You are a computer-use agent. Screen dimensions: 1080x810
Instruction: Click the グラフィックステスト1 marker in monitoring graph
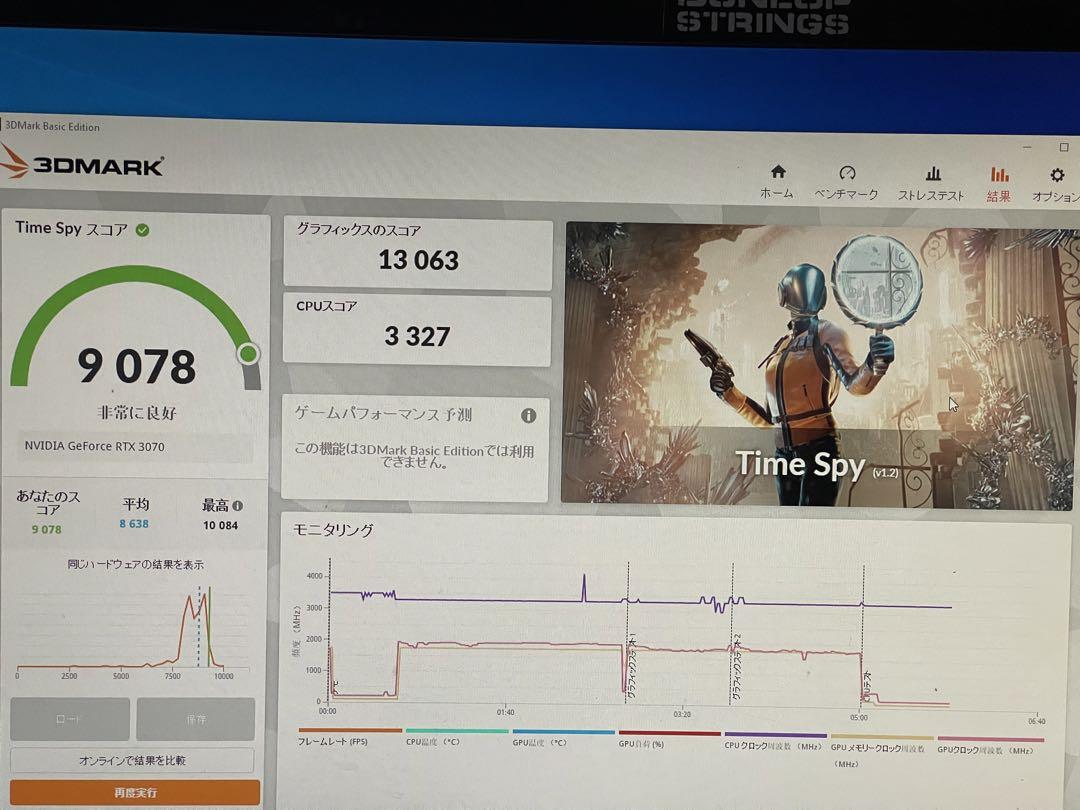point(632,667)
